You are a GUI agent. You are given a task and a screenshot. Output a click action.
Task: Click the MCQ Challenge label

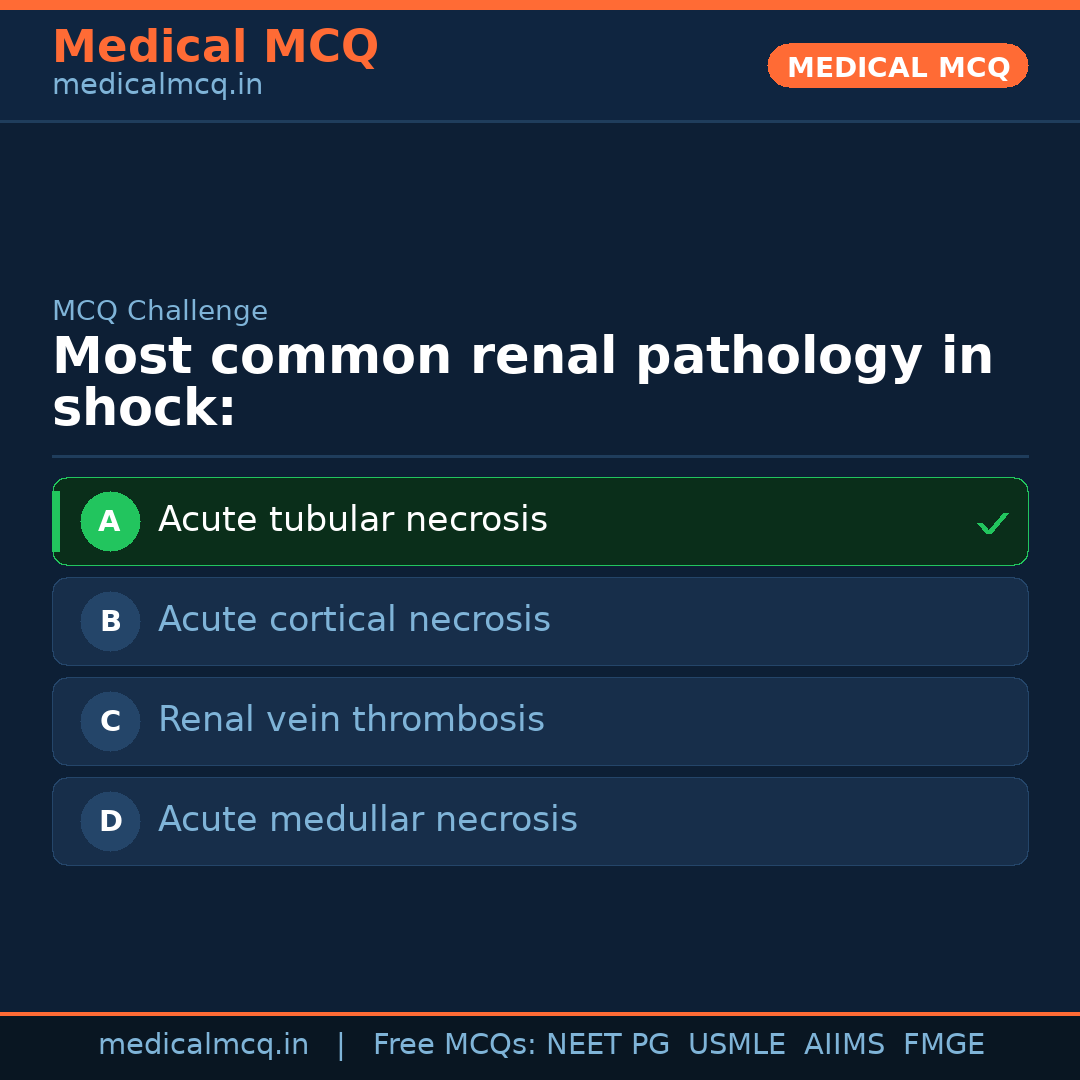160,311
